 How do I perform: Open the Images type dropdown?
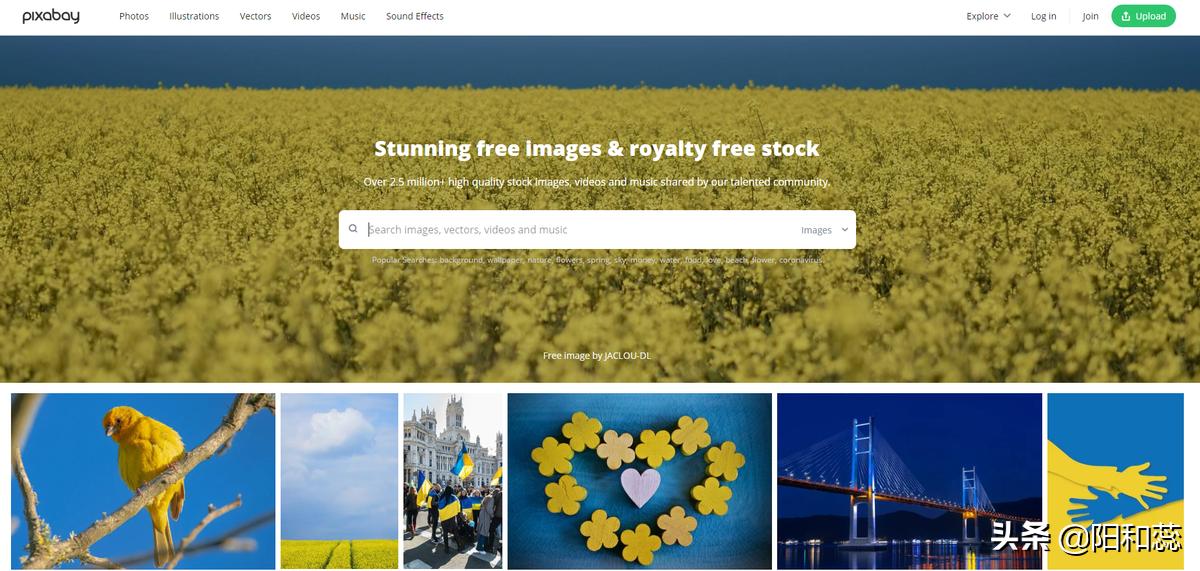tap(824, 230)
